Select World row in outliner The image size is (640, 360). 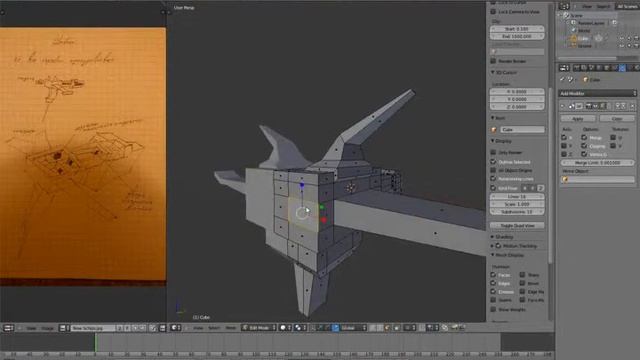[584, 31]
